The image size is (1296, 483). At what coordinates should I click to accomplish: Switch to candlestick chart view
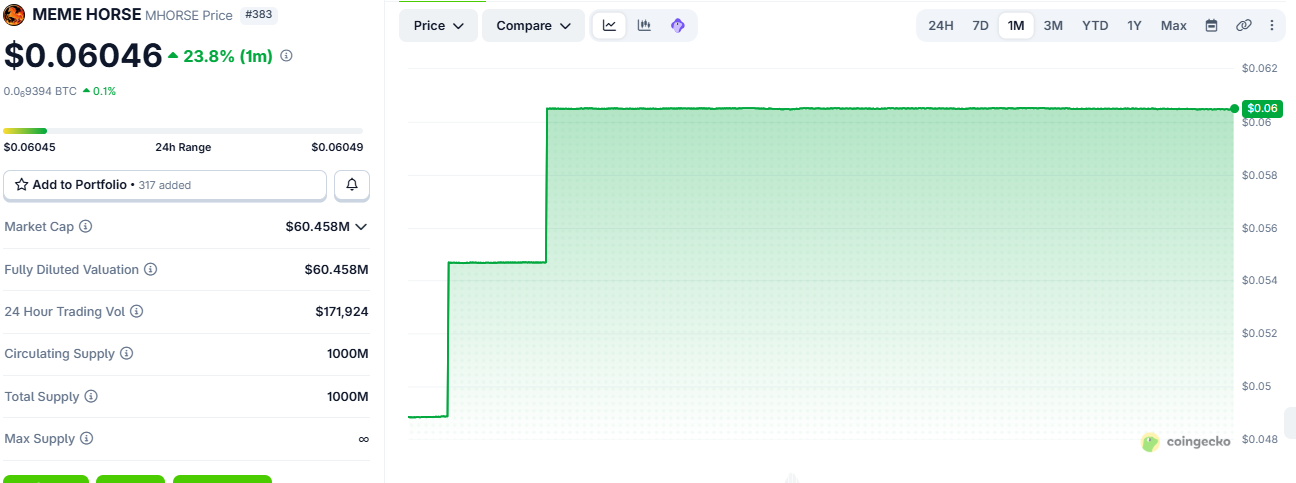644,25
